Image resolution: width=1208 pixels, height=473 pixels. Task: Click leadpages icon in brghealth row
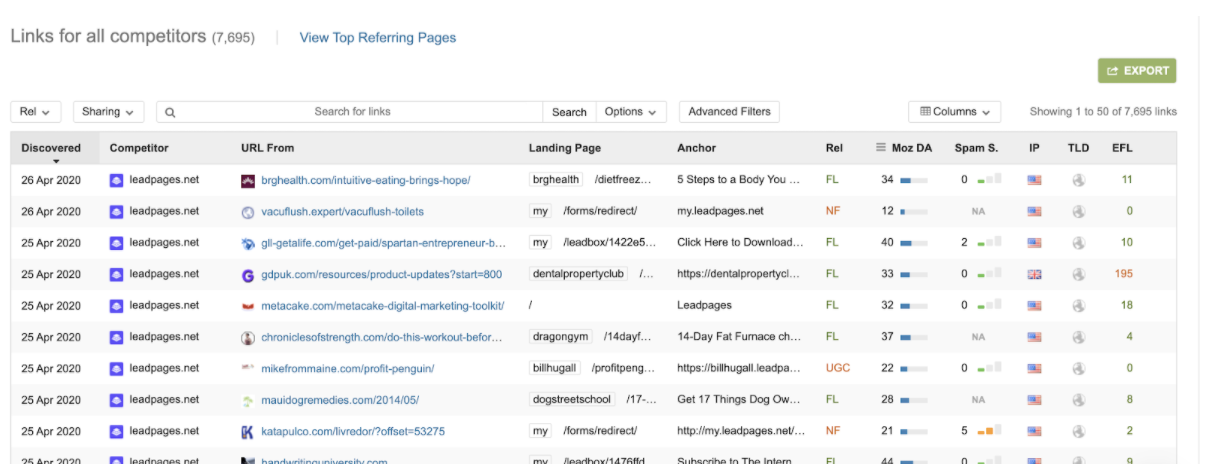coord(117,180)
